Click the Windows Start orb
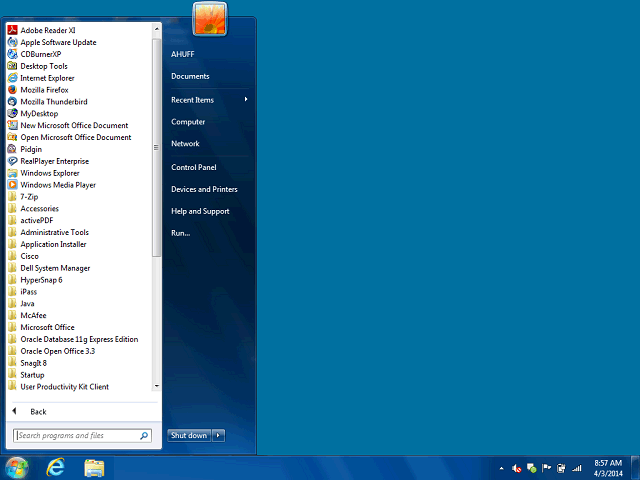This screenshot has width=640, height=480. click(16, 468)
